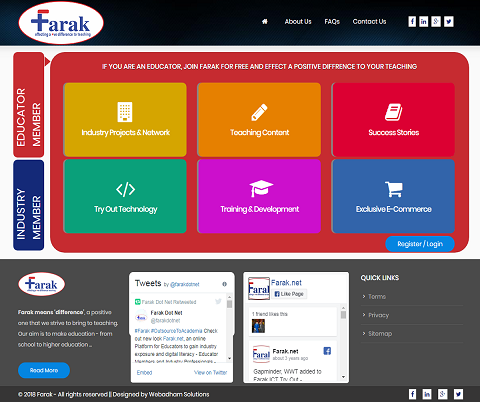Viewport: 480px width, 402px height.
Task: Open the Terms quick link
Action: (x=377, y=296)
